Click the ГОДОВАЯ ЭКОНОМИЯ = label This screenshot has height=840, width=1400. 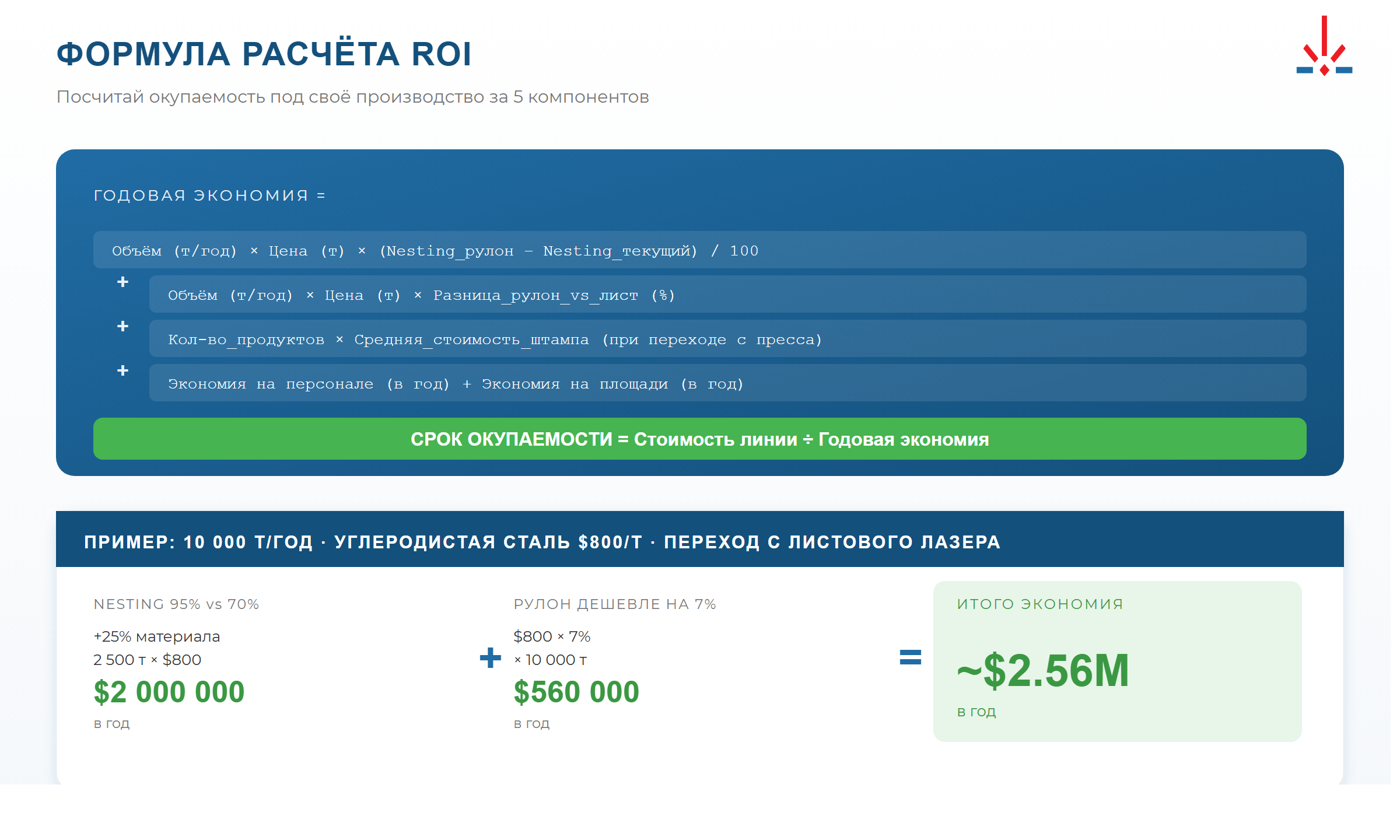(x=209, y=195)
